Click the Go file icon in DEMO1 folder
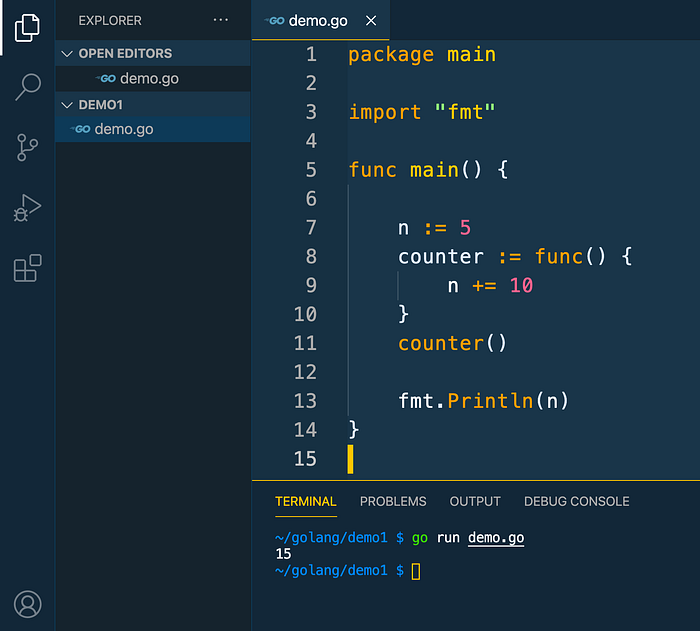 (x=81, y=129)
